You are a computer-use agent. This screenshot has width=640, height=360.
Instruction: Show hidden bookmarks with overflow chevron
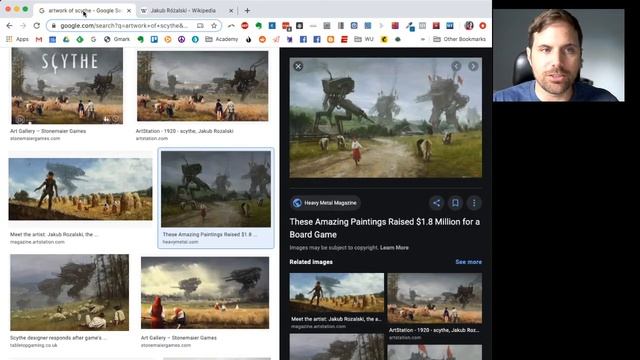423,39
